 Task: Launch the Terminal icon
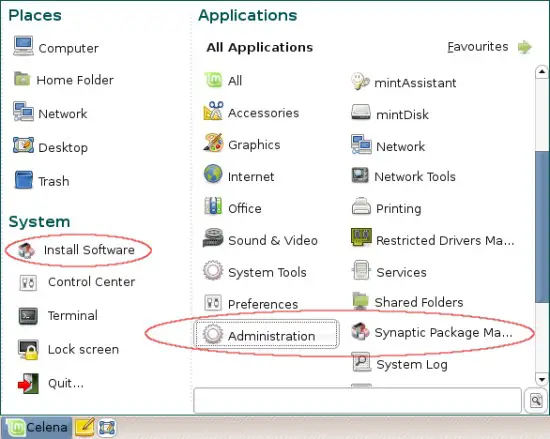pos(28,316)
